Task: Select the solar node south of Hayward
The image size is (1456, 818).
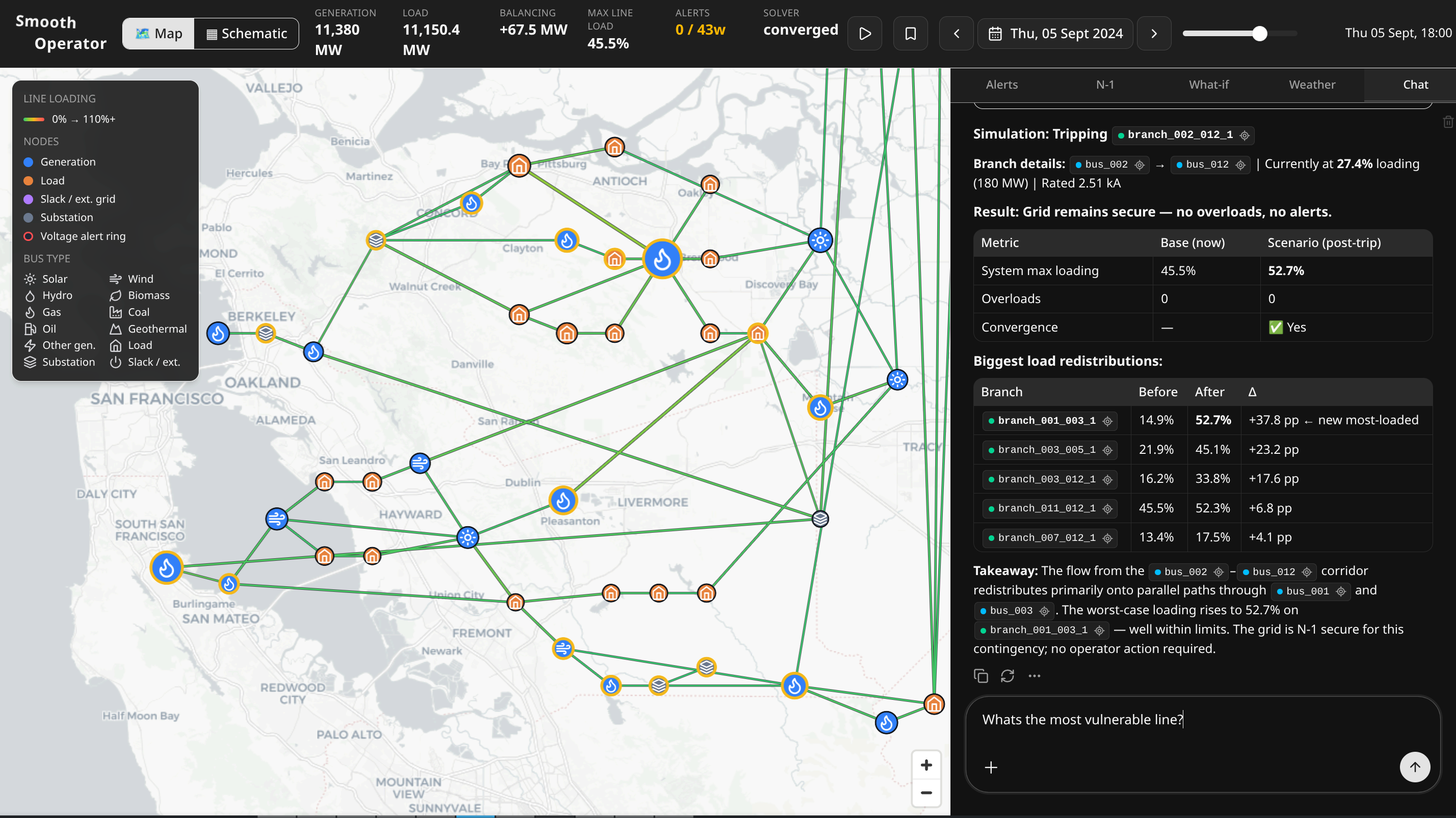Action: pos(467,537)
